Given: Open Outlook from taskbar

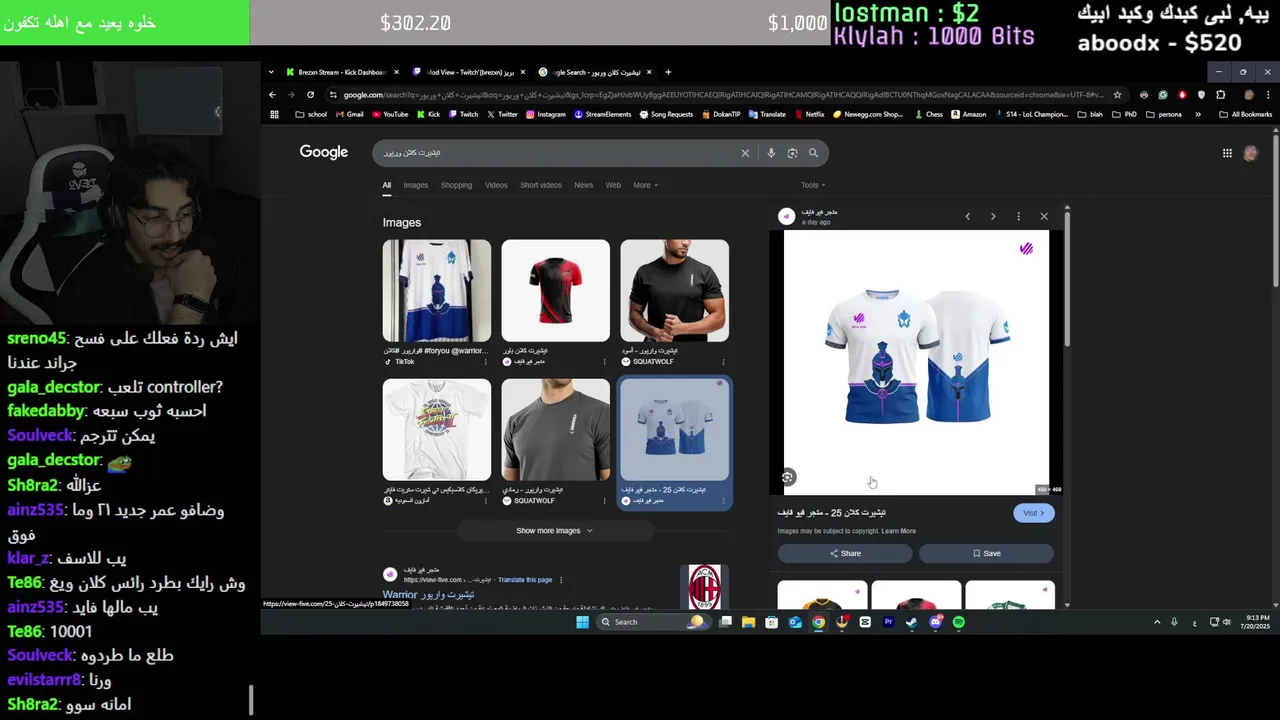Looking at the screenshot, I should (795, 622).
